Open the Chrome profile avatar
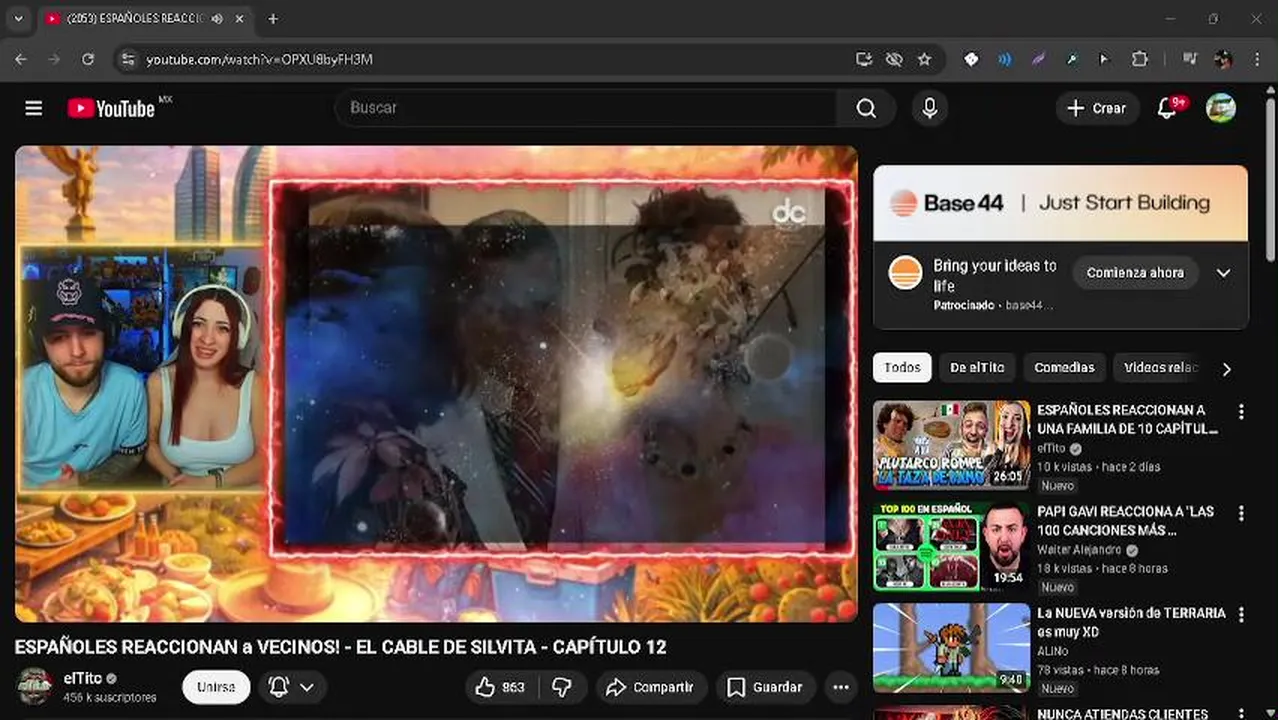 (x=1222, y=59)
